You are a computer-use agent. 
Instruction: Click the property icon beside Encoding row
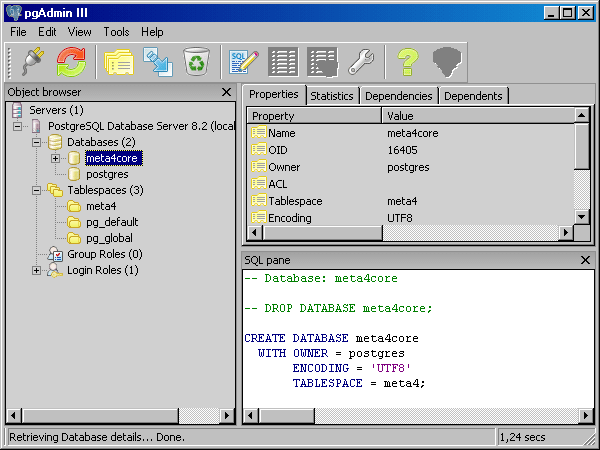click(x=259, y=217)
